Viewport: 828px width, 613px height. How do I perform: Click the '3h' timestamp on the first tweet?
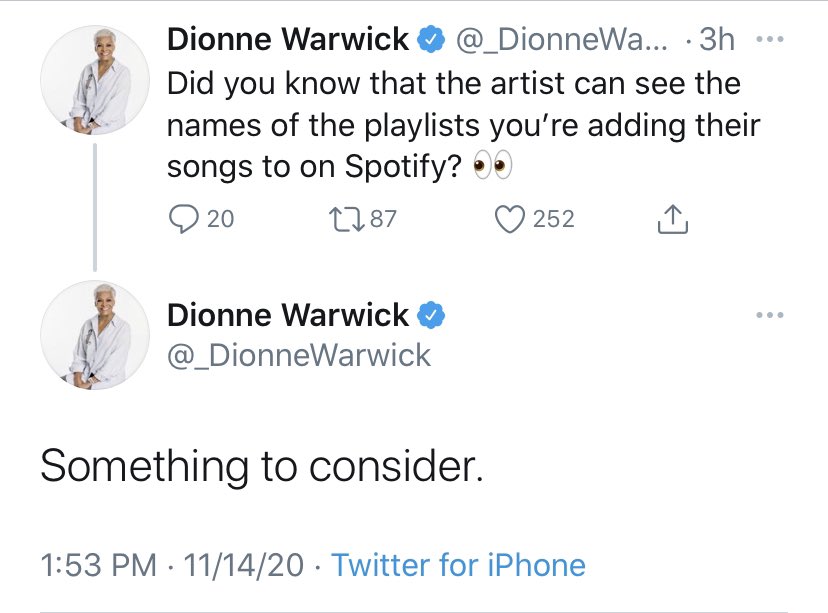point(717,41)
